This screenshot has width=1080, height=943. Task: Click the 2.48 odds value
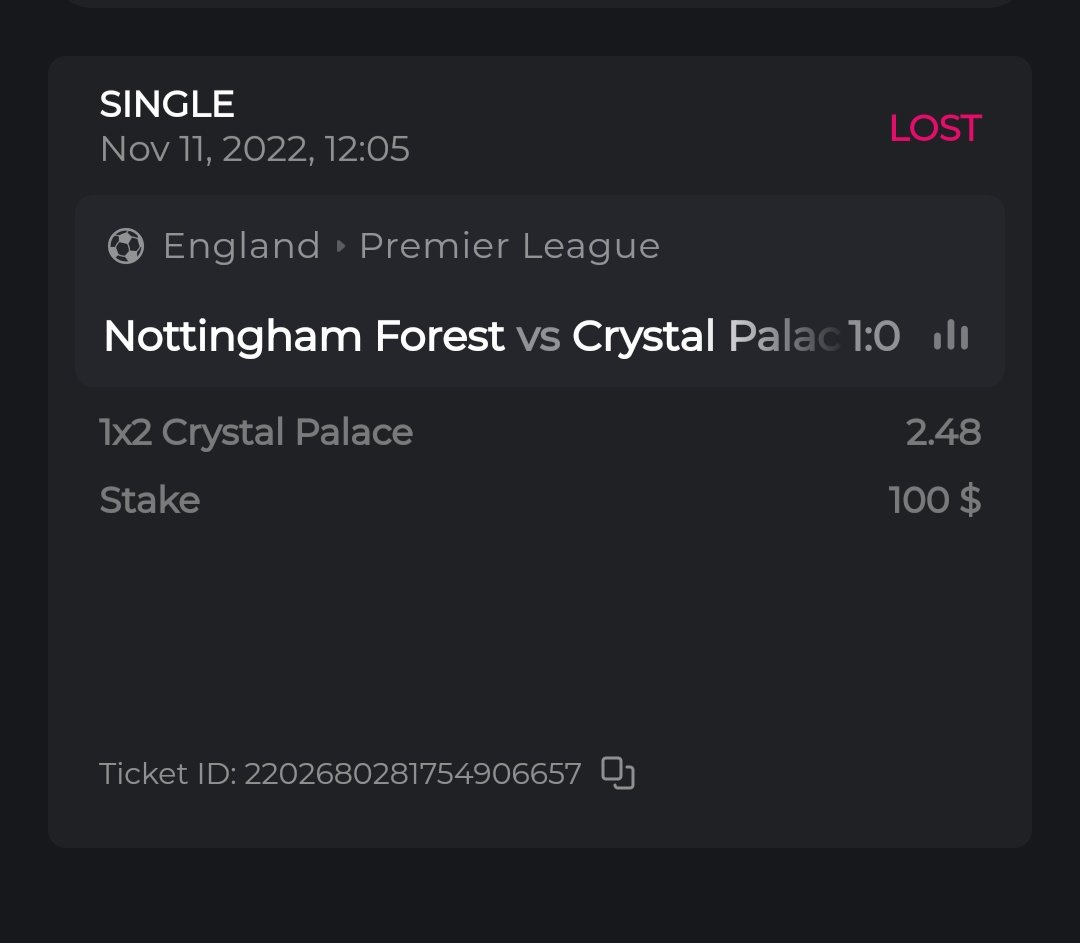[943, 432]
